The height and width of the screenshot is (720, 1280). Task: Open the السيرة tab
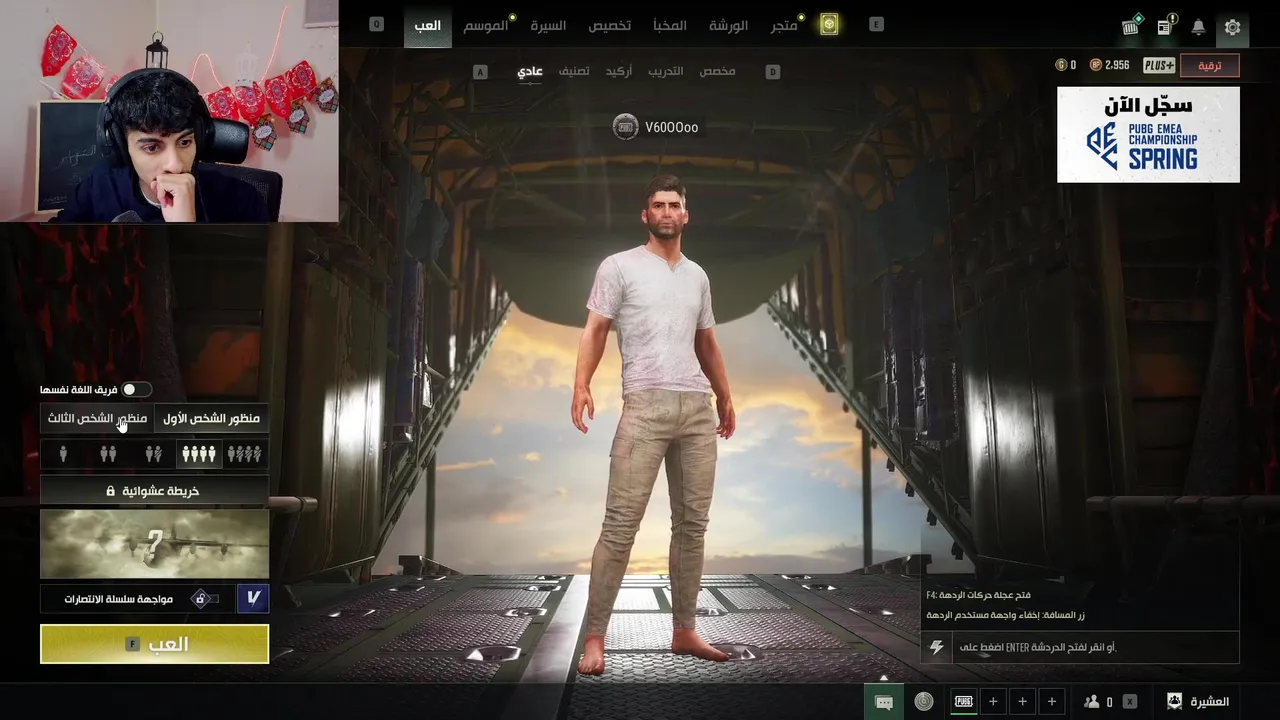pos(548,25)
